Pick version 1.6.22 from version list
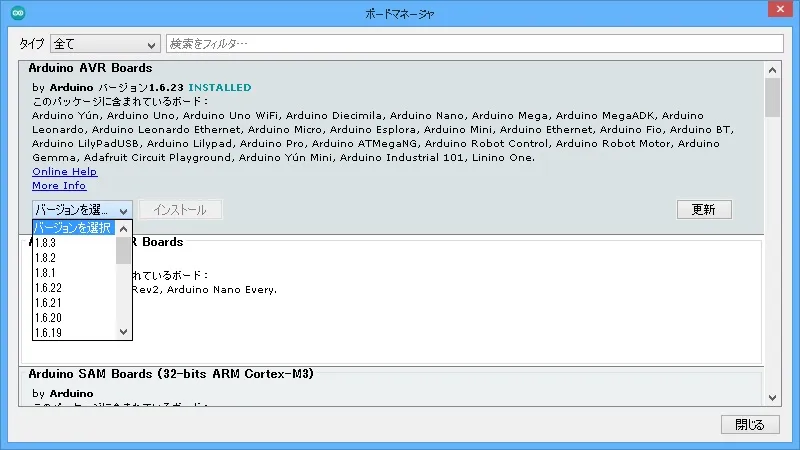 [48, 288]
